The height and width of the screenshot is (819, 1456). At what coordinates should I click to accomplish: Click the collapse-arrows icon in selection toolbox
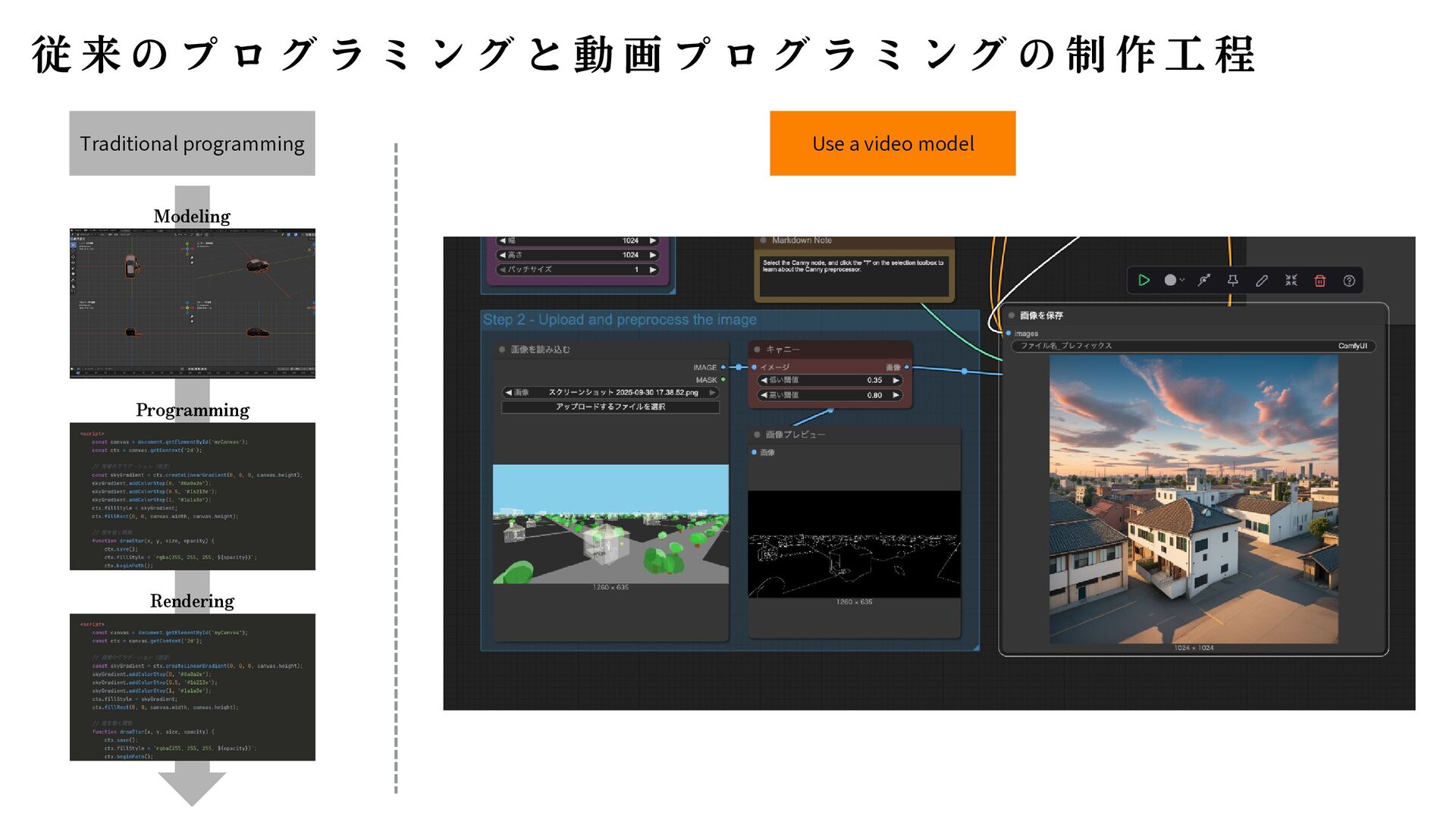point(1291,281)
